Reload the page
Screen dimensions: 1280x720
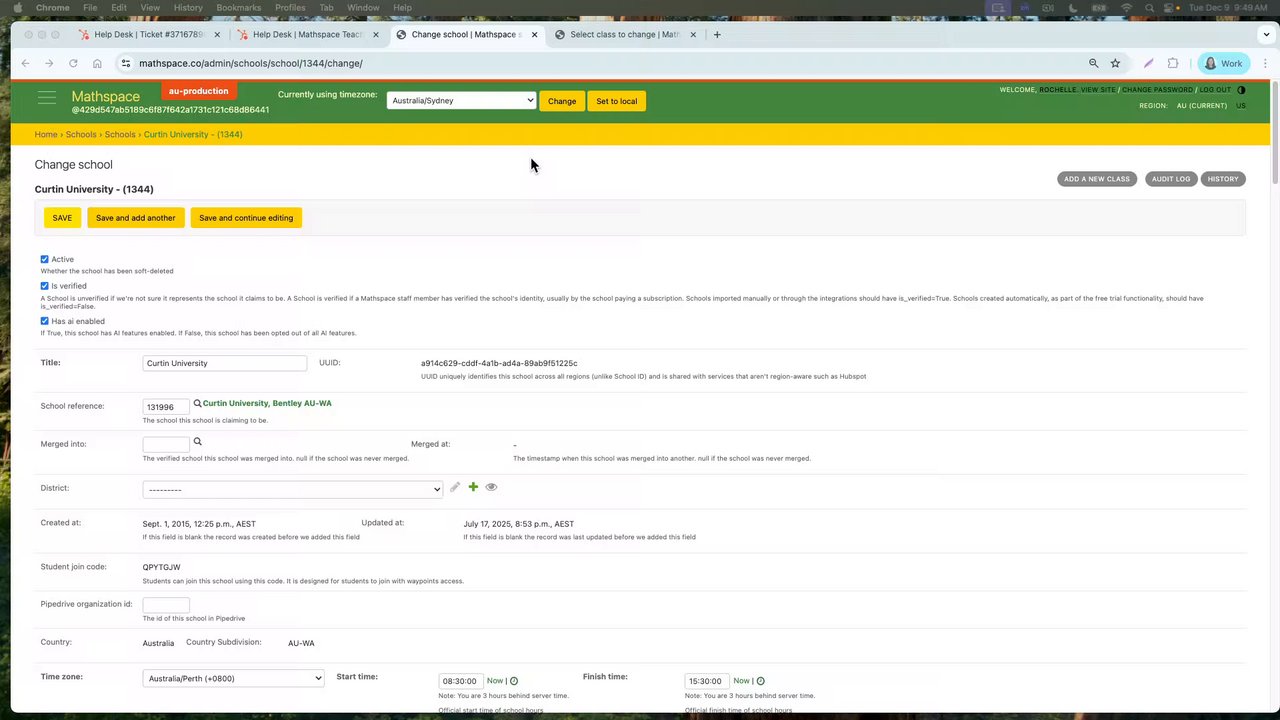(x=73, y=63)
